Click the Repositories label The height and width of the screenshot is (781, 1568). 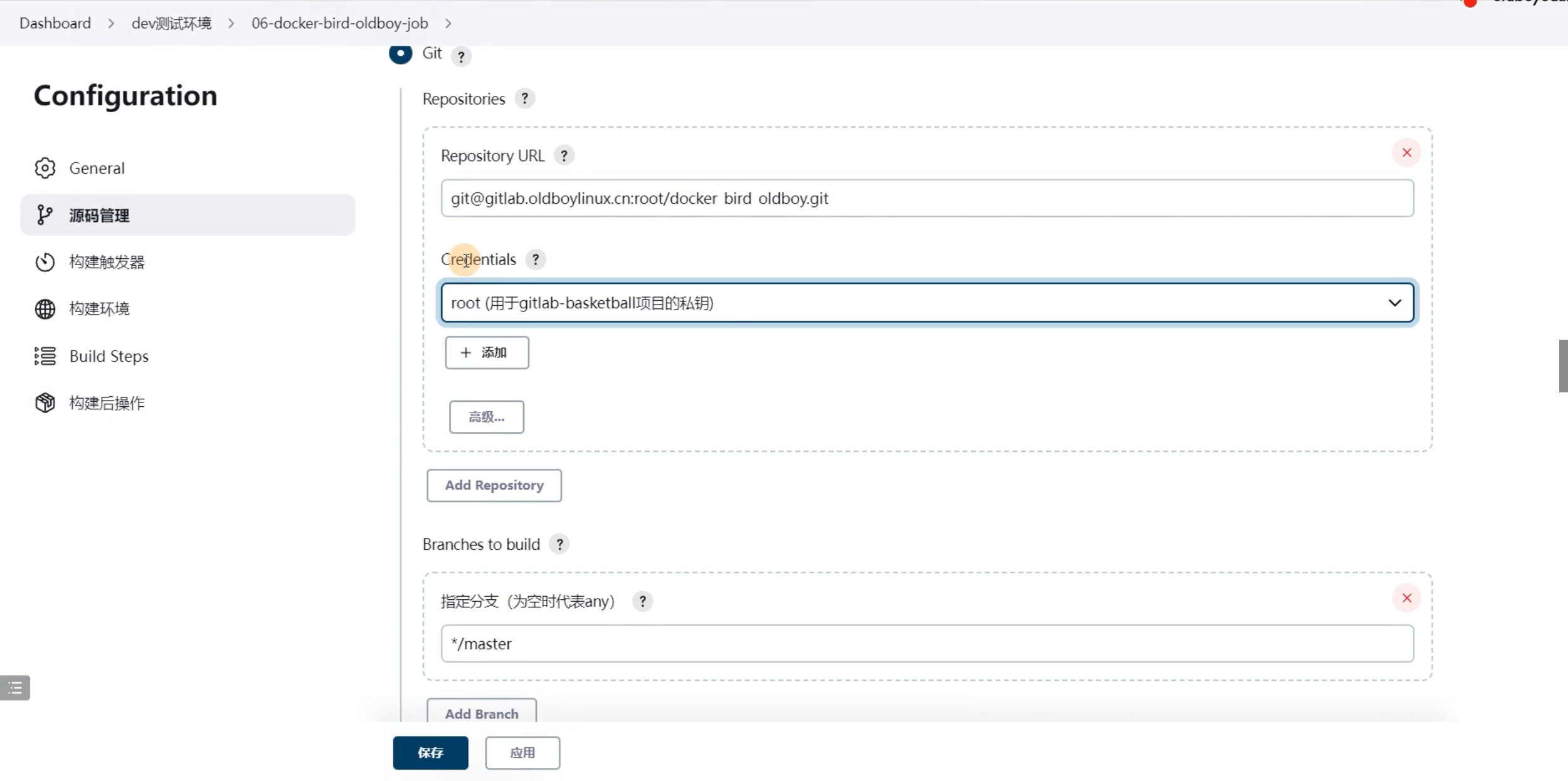[x=464, y=99]
